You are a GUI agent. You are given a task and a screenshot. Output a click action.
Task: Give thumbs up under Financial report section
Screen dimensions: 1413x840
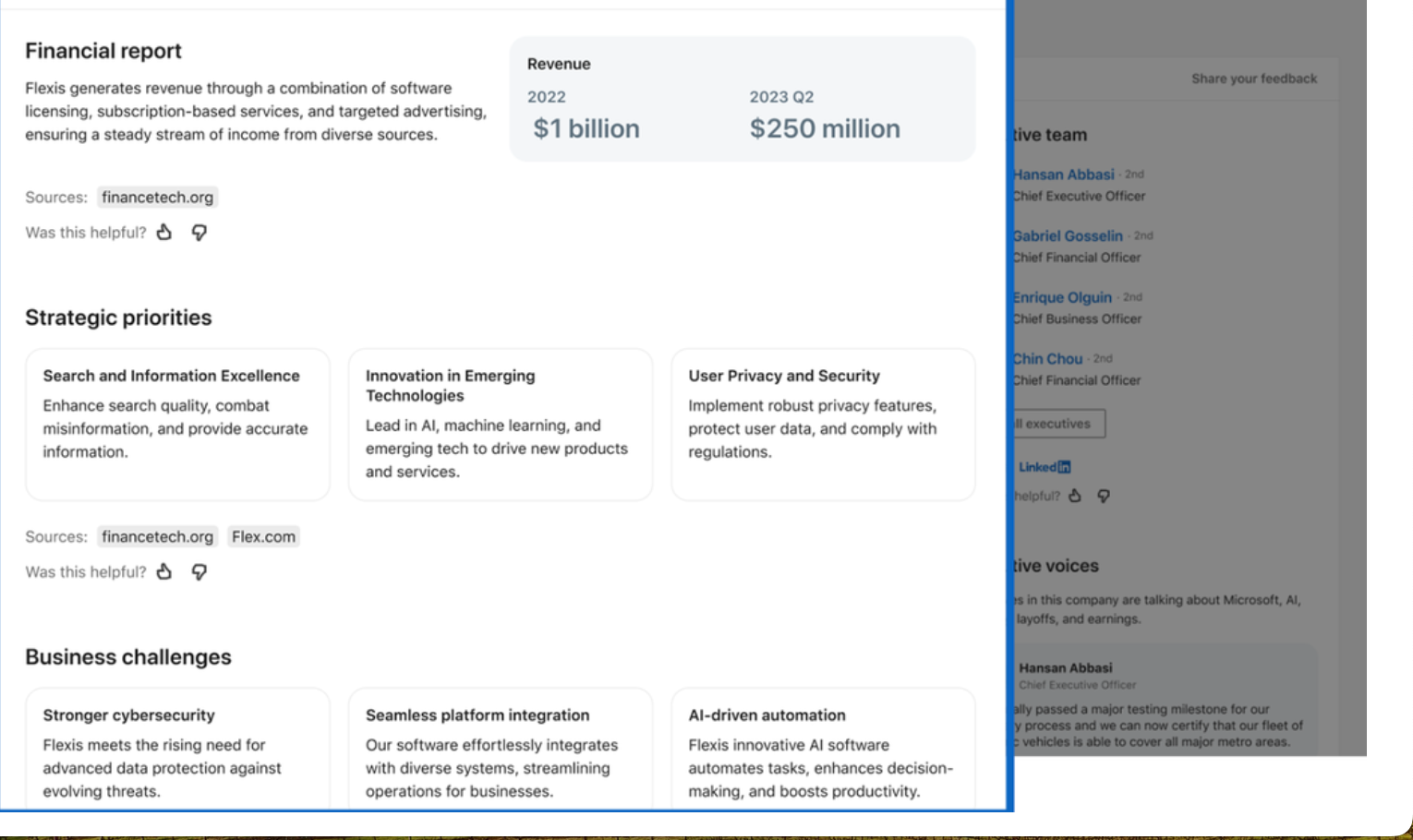tap(164, 232)
